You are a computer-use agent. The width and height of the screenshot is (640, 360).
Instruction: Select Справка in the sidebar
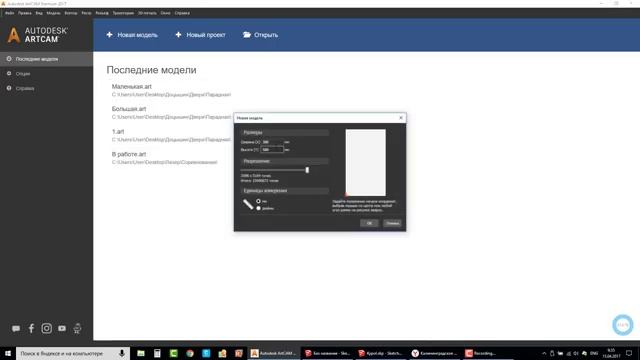47,88
